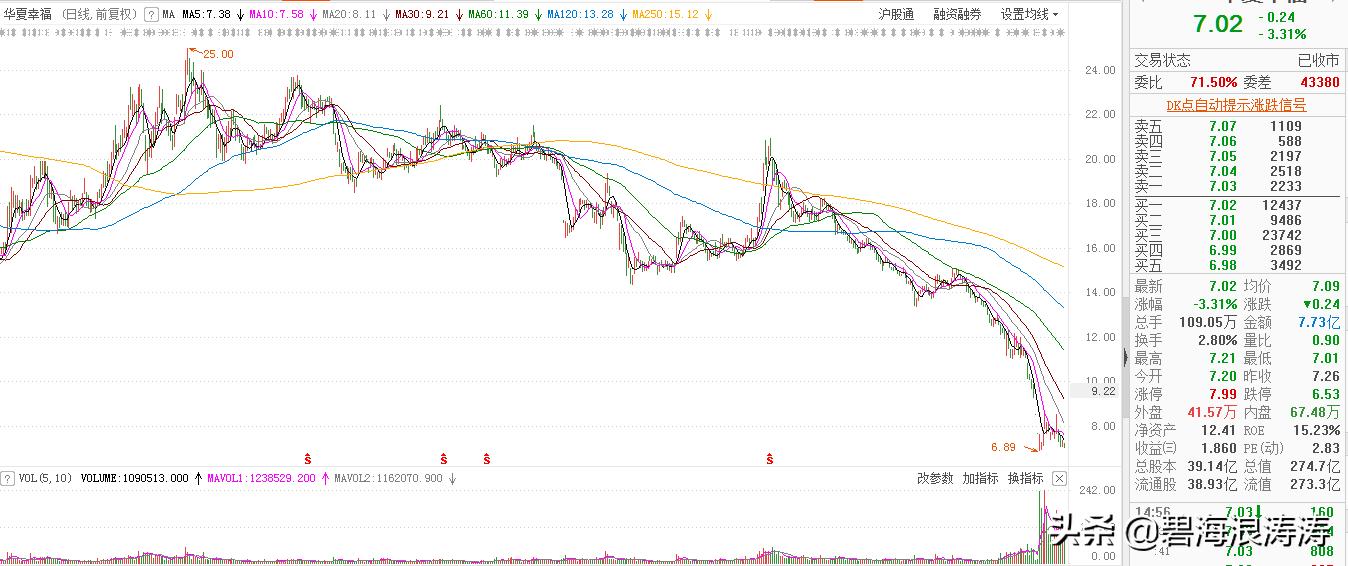Select the MA20:8.11 label

(349, 15)
